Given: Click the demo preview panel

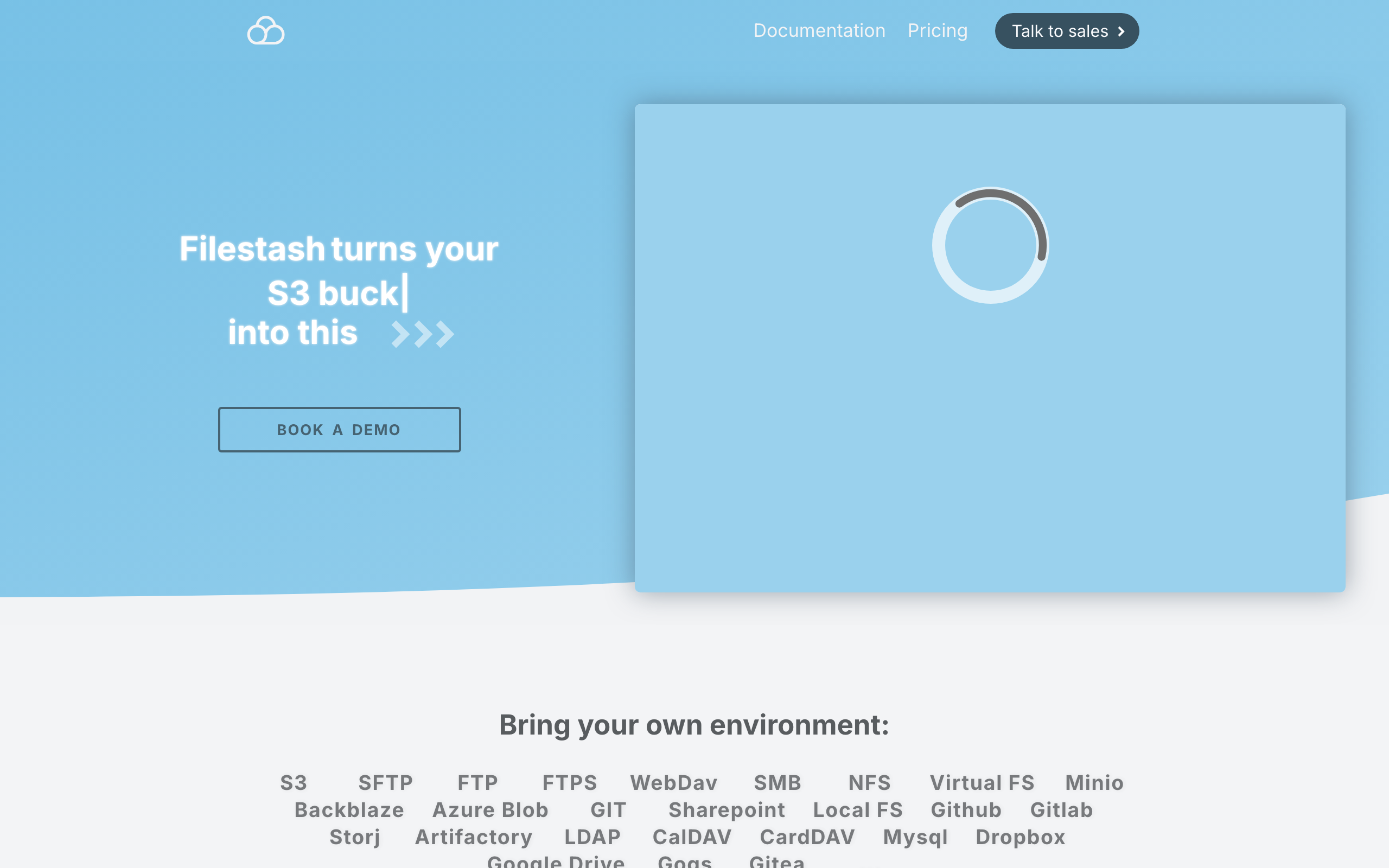Looking at the screenshot, I should (990, 436).
